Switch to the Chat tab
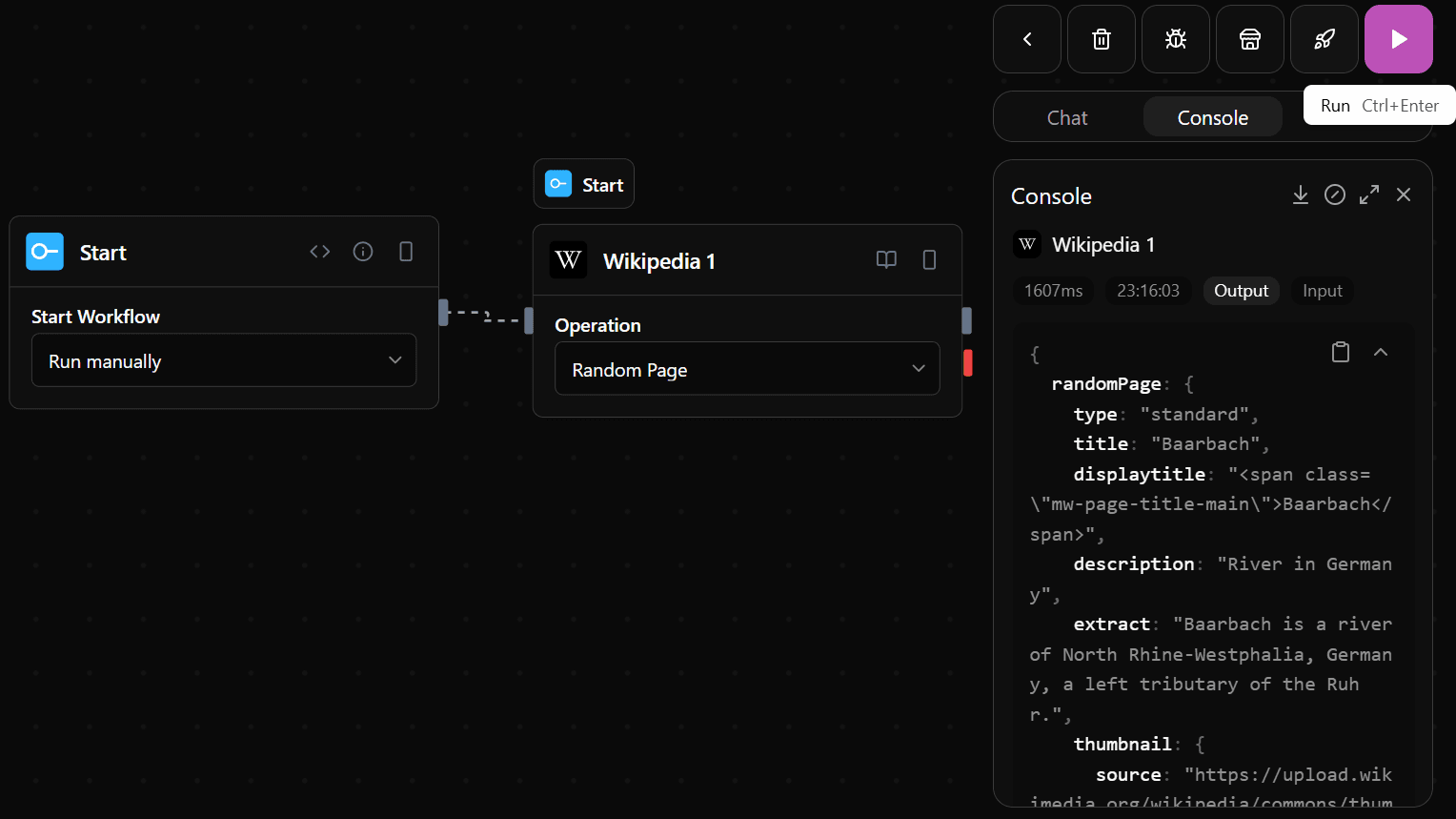1456x819 pixels. coord(1066,117)
